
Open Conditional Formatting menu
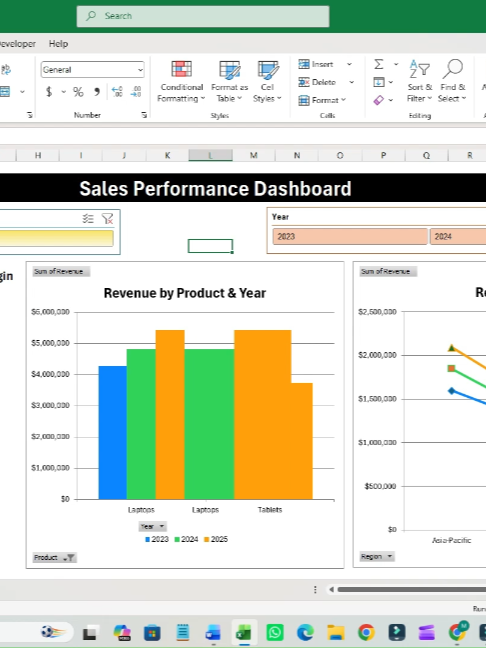tap(181, 81)
